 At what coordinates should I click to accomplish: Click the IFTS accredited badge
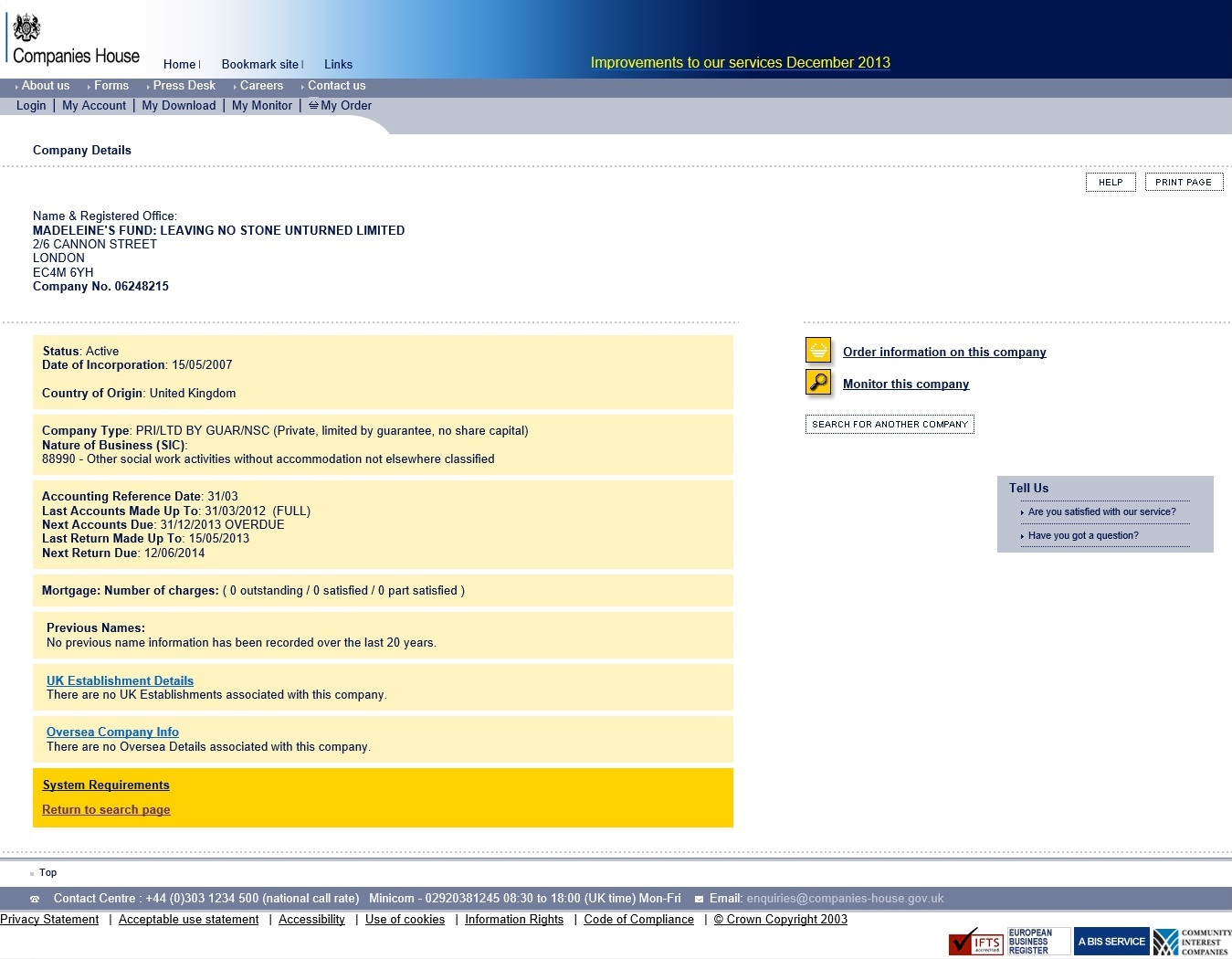click(x=975, y=942)
